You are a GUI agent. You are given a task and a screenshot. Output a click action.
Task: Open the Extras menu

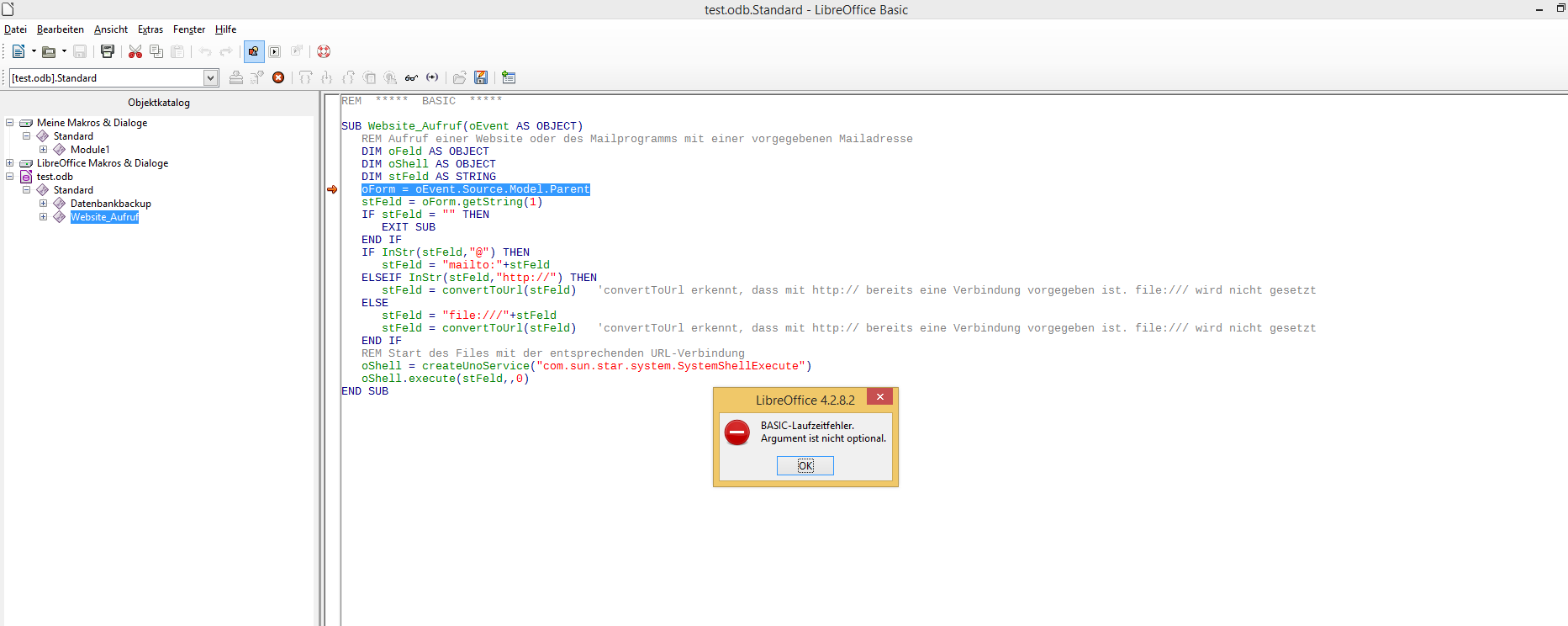point(150,29)
